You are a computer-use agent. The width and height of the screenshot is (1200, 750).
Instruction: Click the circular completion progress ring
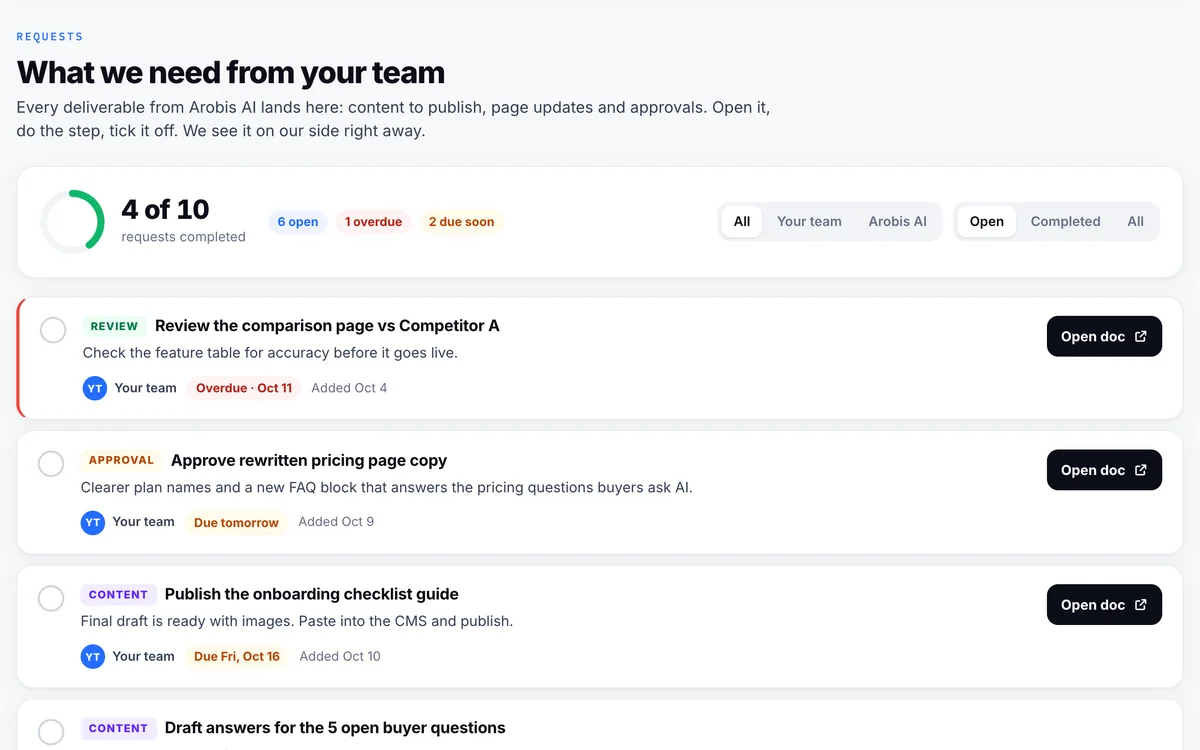pos(73,221)
